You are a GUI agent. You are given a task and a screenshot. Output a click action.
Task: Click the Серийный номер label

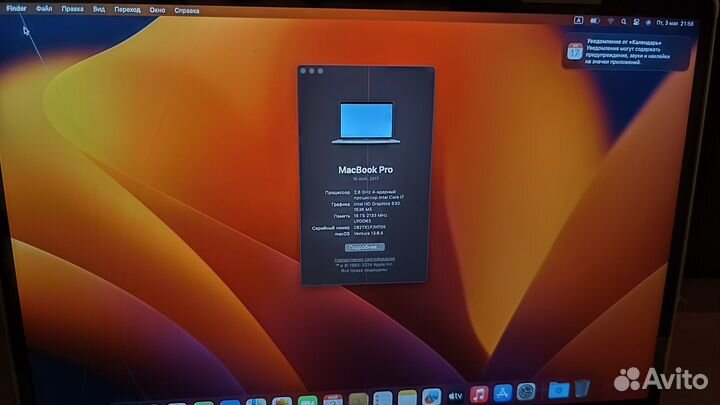[331, 228]
